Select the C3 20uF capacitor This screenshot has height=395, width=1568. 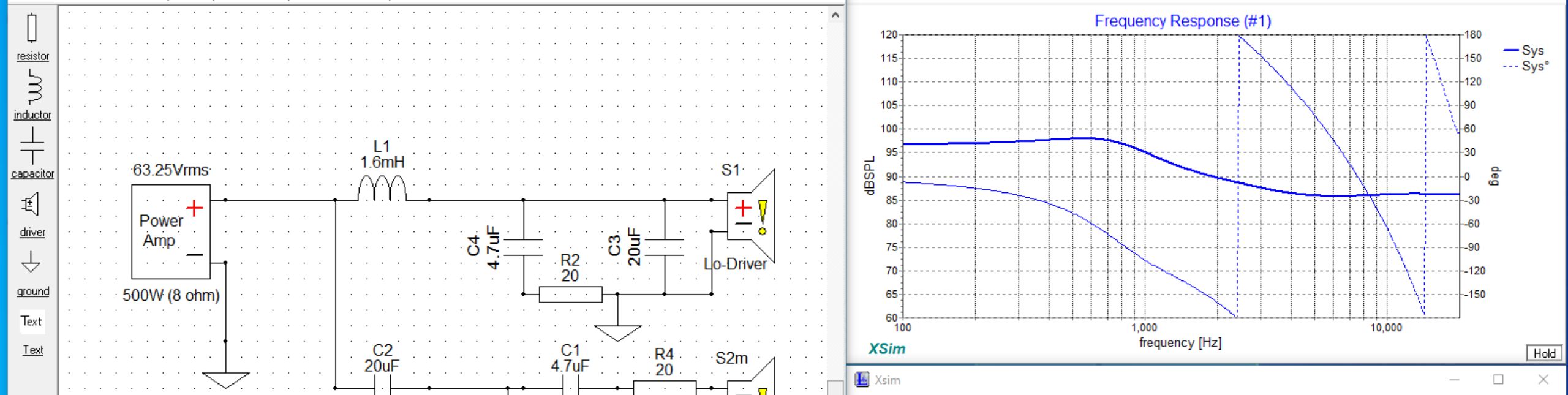click(x=664, y=247)
